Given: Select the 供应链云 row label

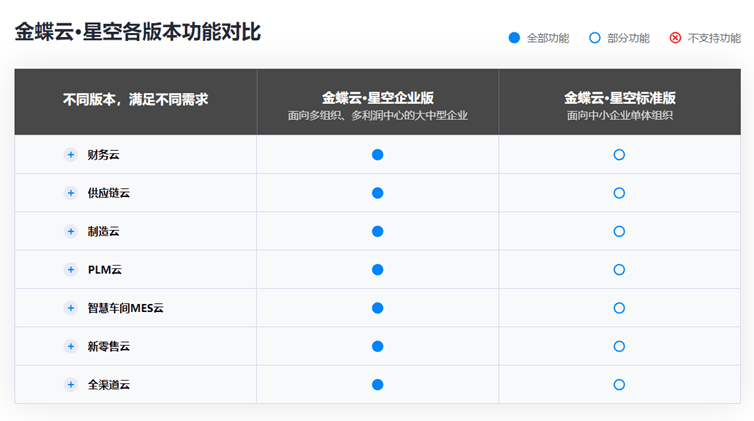Looking at the screenshot, I should [109, 193].
